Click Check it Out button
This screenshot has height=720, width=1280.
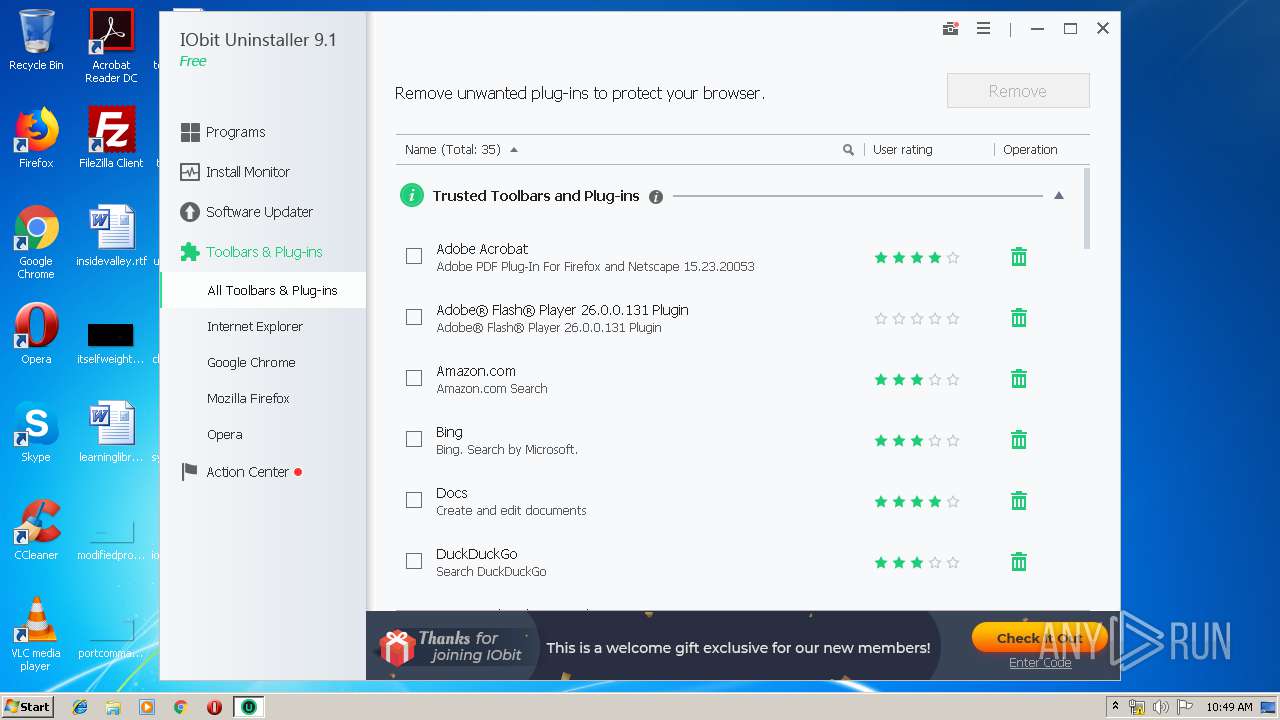(x=1040, y=638)
